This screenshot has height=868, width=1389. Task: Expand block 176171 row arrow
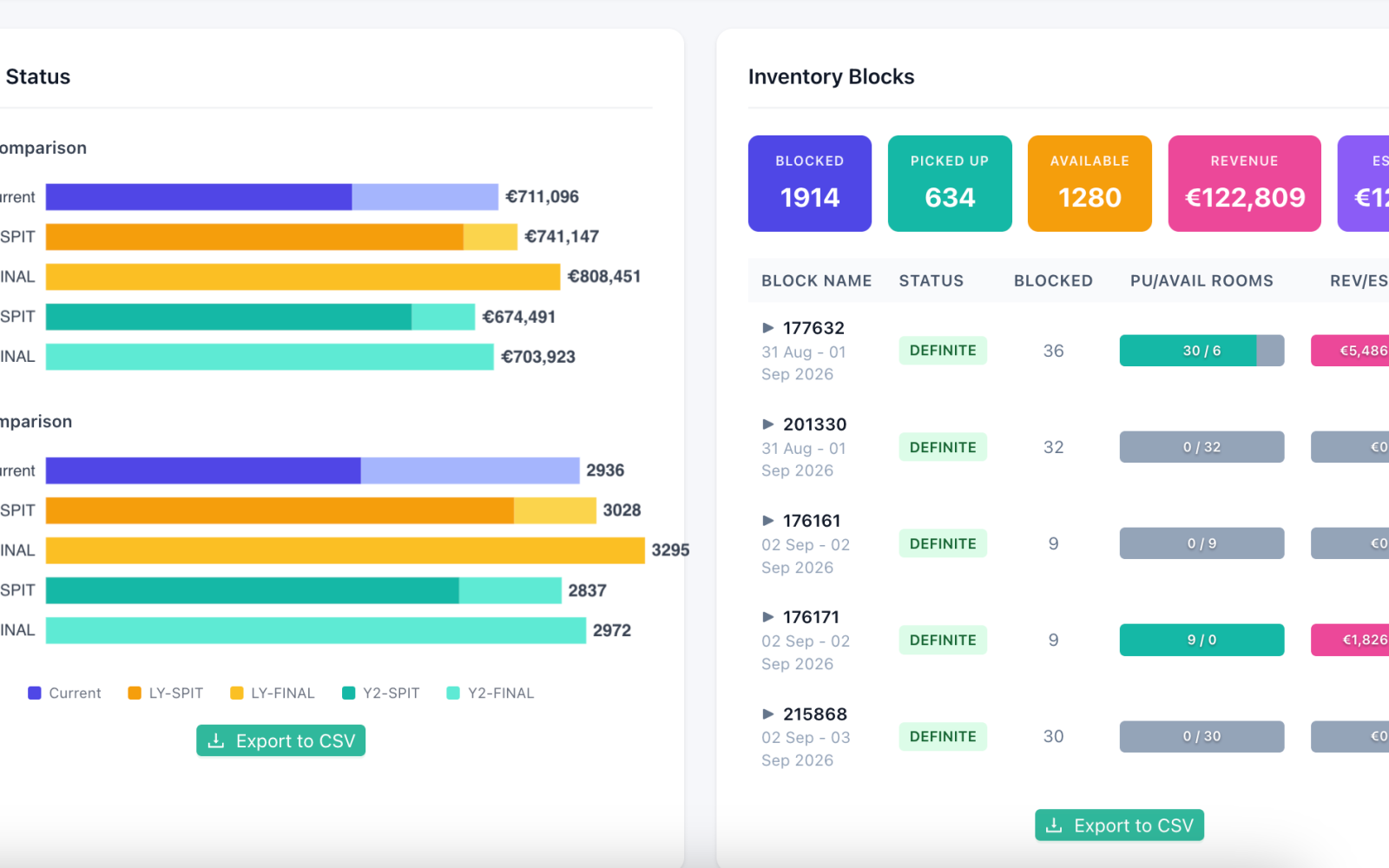pyautogui.click(x=767, y=617)
